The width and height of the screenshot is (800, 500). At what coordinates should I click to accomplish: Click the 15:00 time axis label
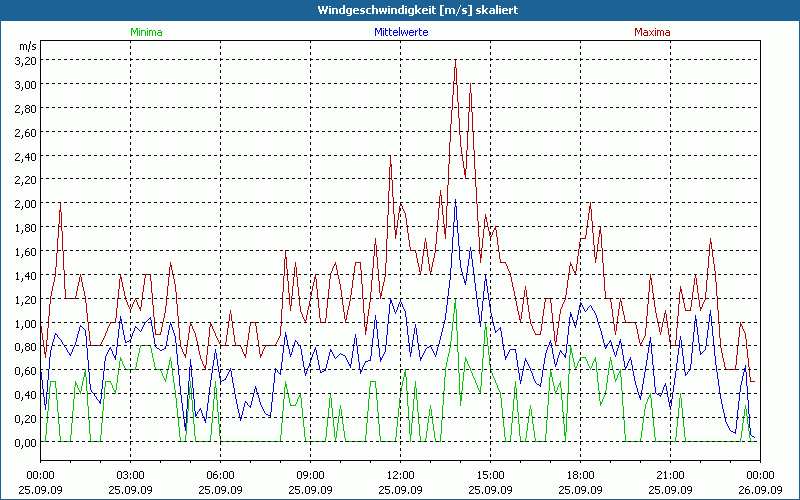(490, 476)
